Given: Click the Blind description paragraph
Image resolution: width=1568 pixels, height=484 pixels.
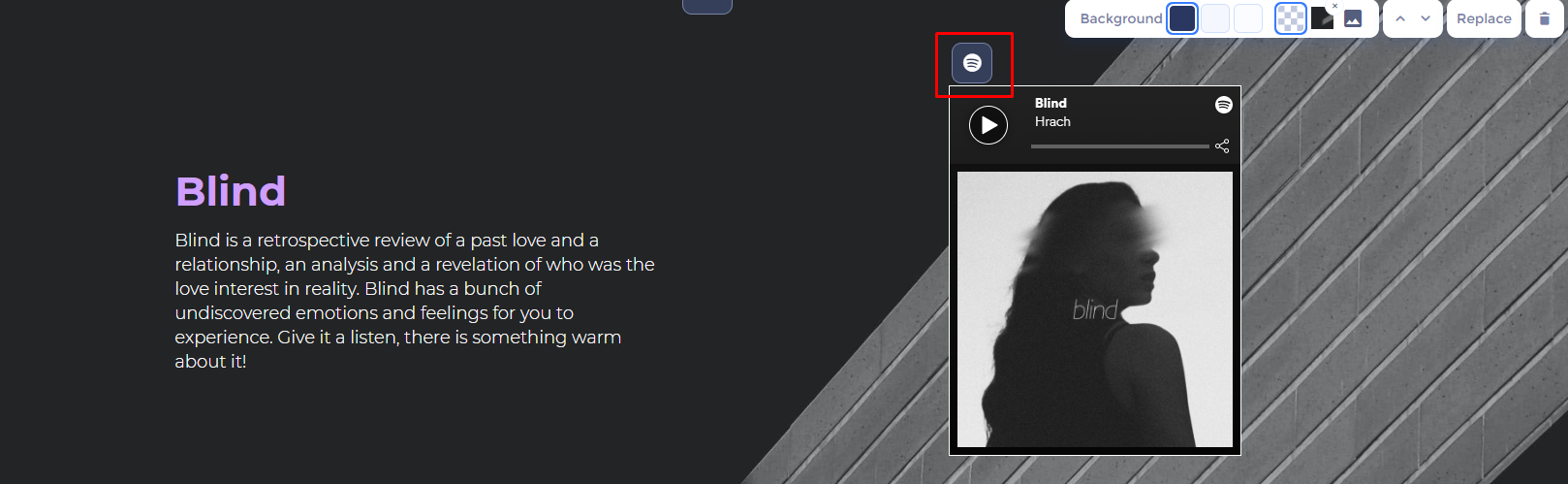Looking at the screenshot, I should tap(415, 301).
